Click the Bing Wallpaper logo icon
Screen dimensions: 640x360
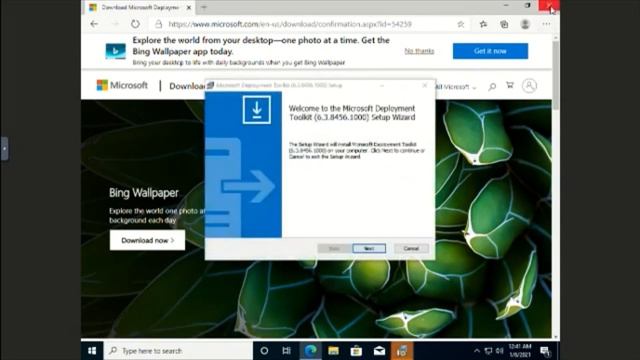tap(116, 51)
